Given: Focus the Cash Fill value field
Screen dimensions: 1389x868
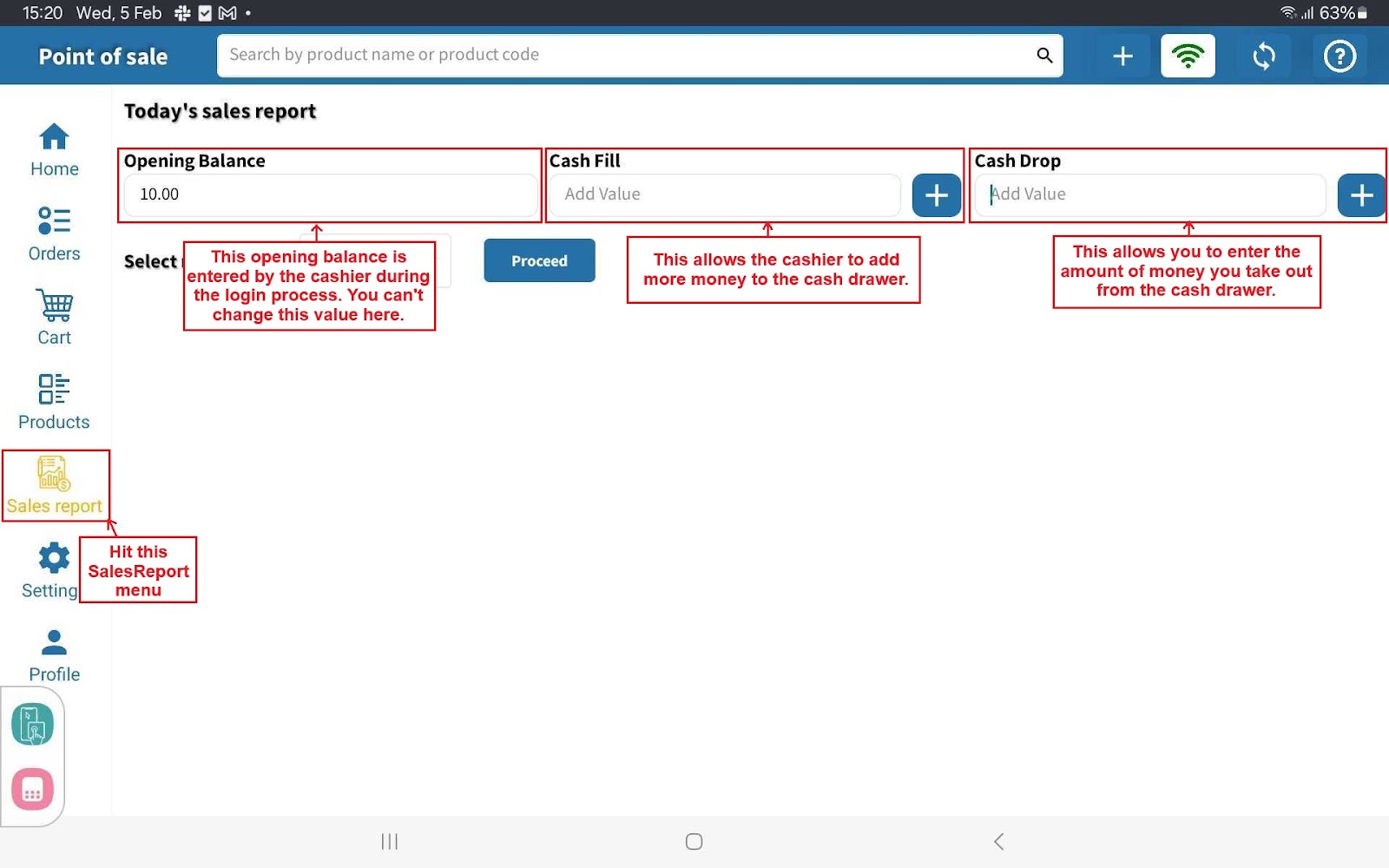Looking at the screenshot, I should [725, 194].
